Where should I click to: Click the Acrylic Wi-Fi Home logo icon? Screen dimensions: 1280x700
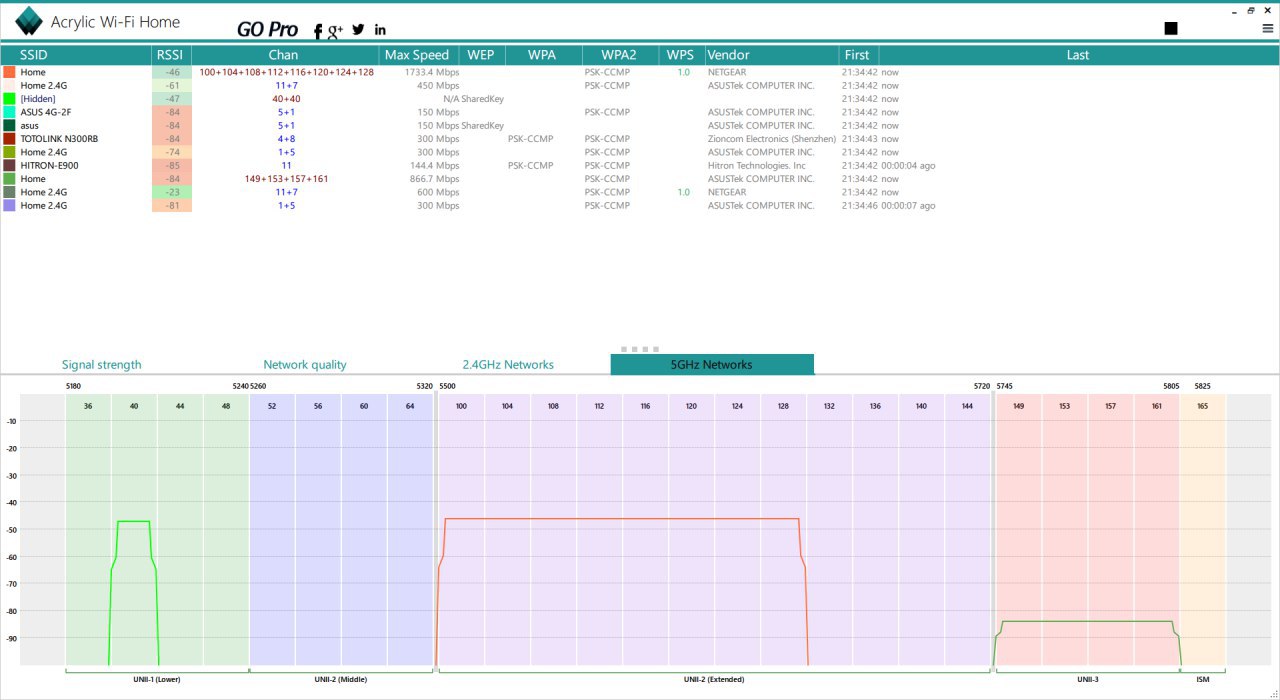pos(29,22)
